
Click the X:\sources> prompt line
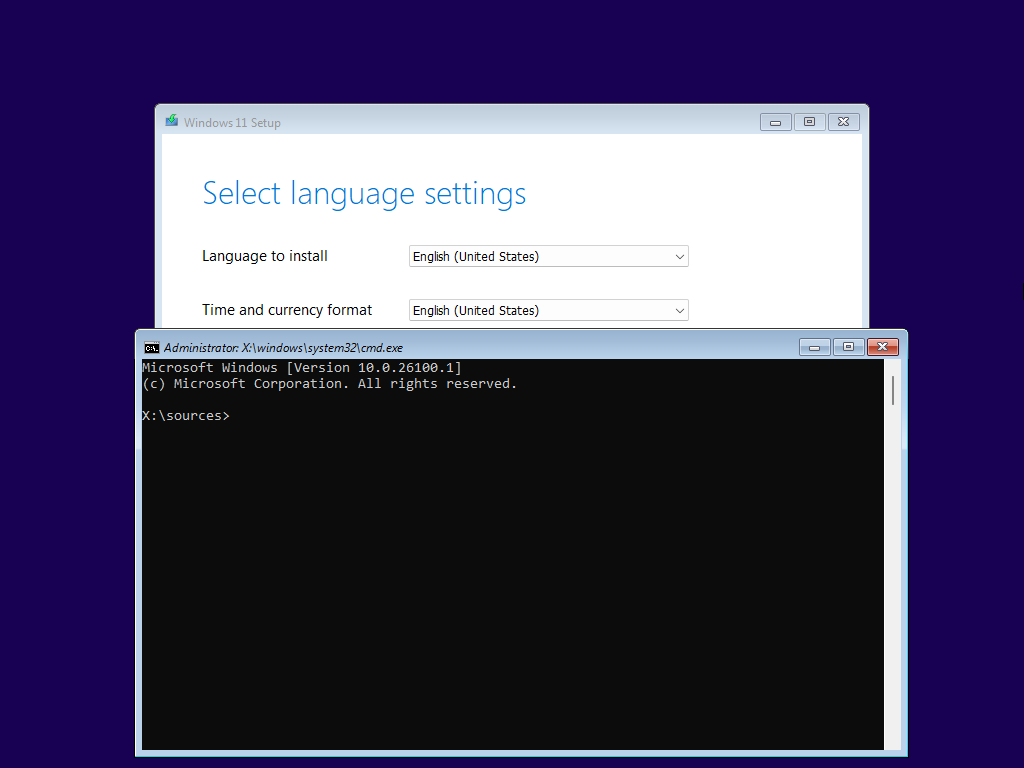click(186, 416)
